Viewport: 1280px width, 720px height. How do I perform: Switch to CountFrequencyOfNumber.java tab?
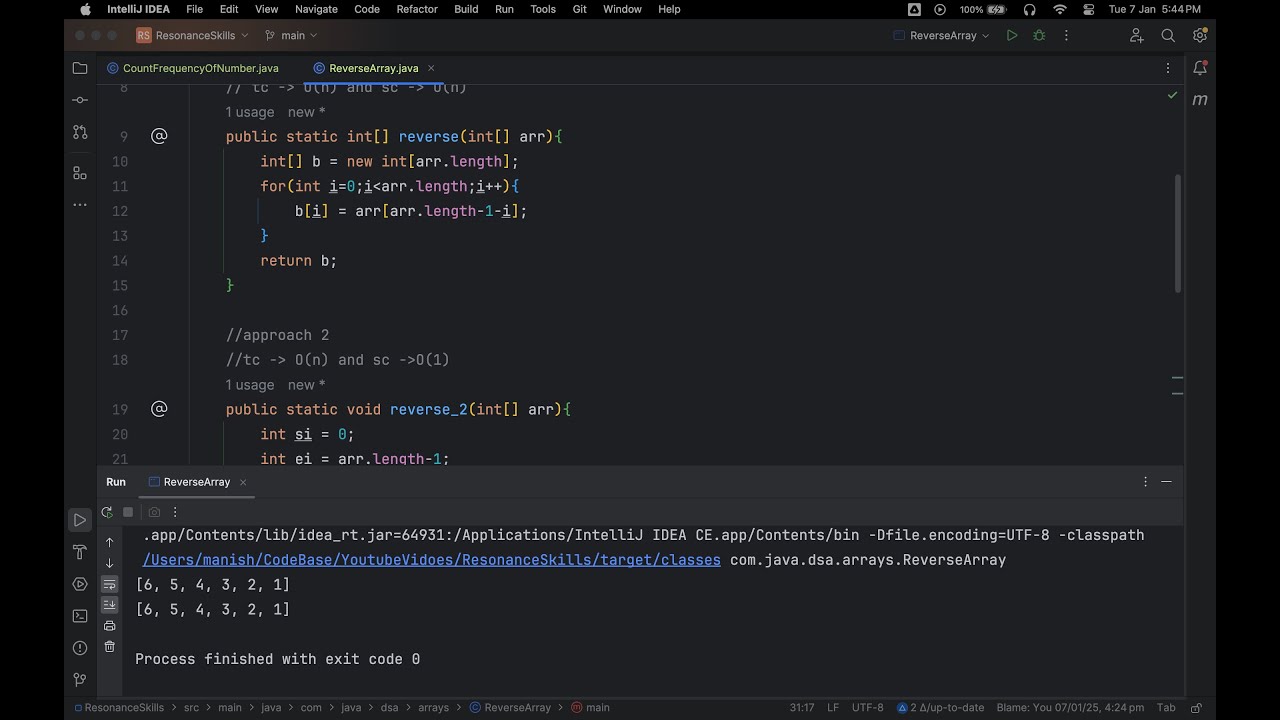click(x=193, y=68)
